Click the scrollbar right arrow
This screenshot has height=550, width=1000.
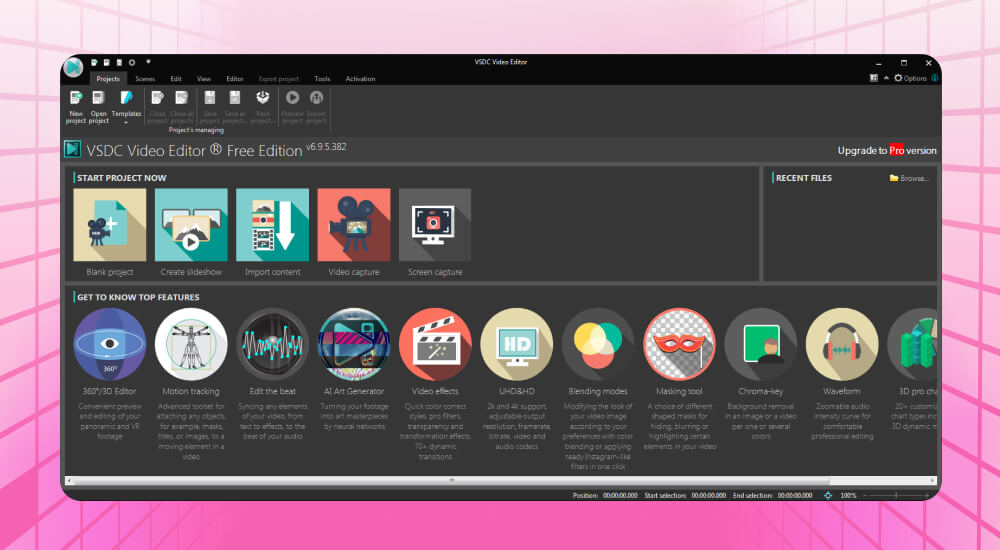(x=932, y=480)
